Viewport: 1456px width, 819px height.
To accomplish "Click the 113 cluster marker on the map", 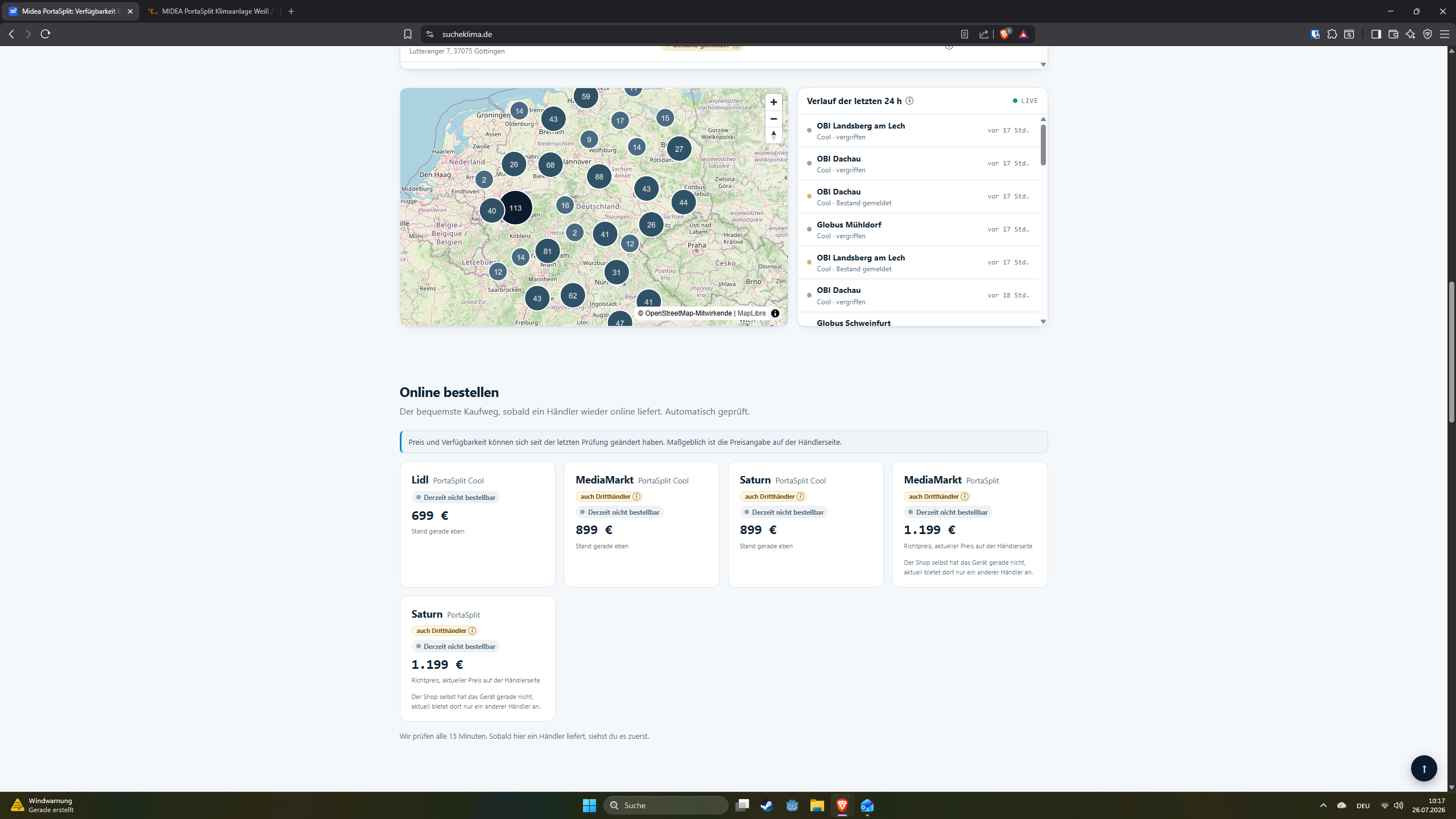I will point(515,208).
